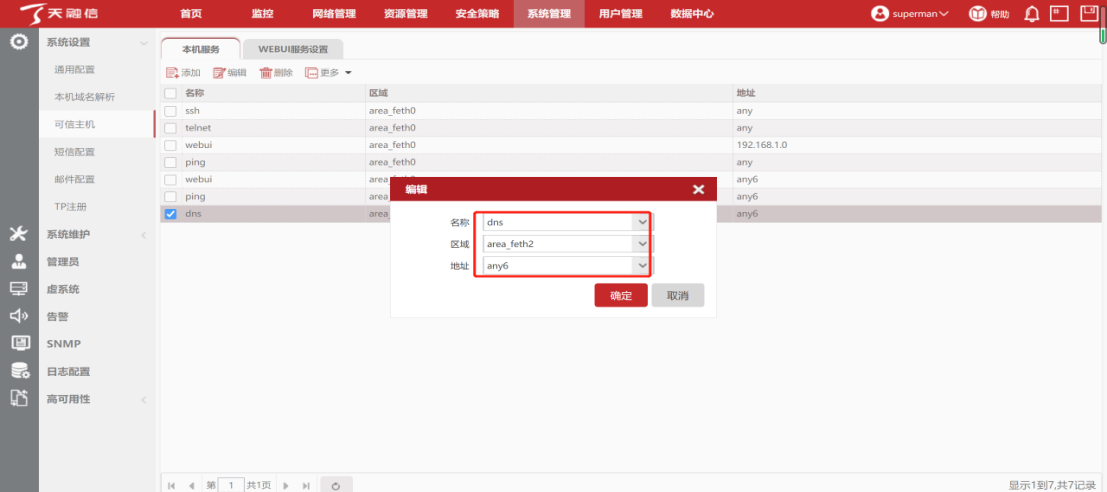Click the 添加 add toolbar button

click(183, 73)
